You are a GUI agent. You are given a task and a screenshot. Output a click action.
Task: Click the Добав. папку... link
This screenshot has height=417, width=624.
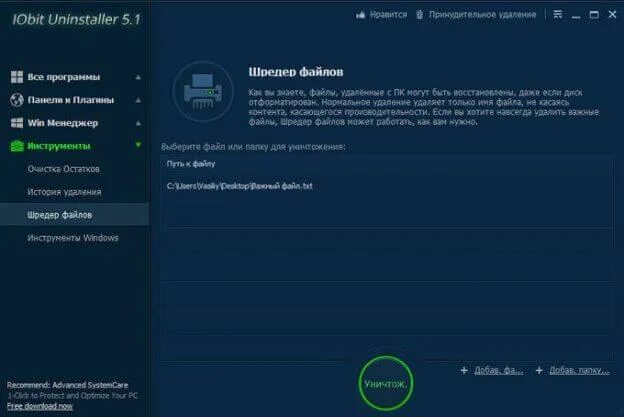tap(579, 370)
